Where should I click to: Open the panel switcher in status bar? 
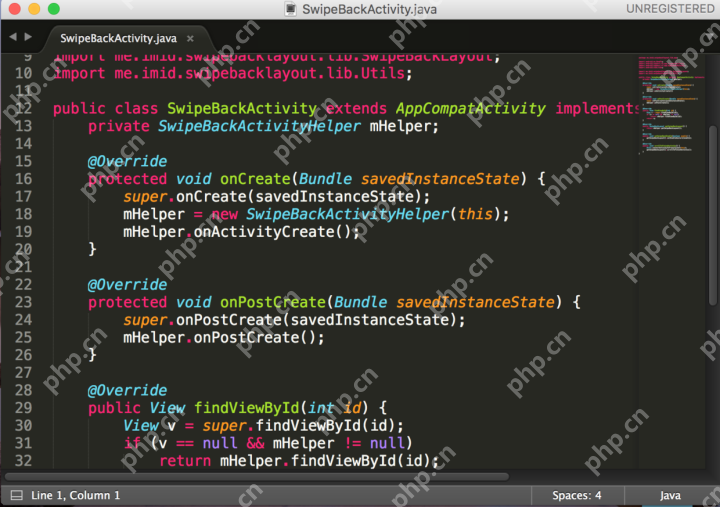point(16,495)
